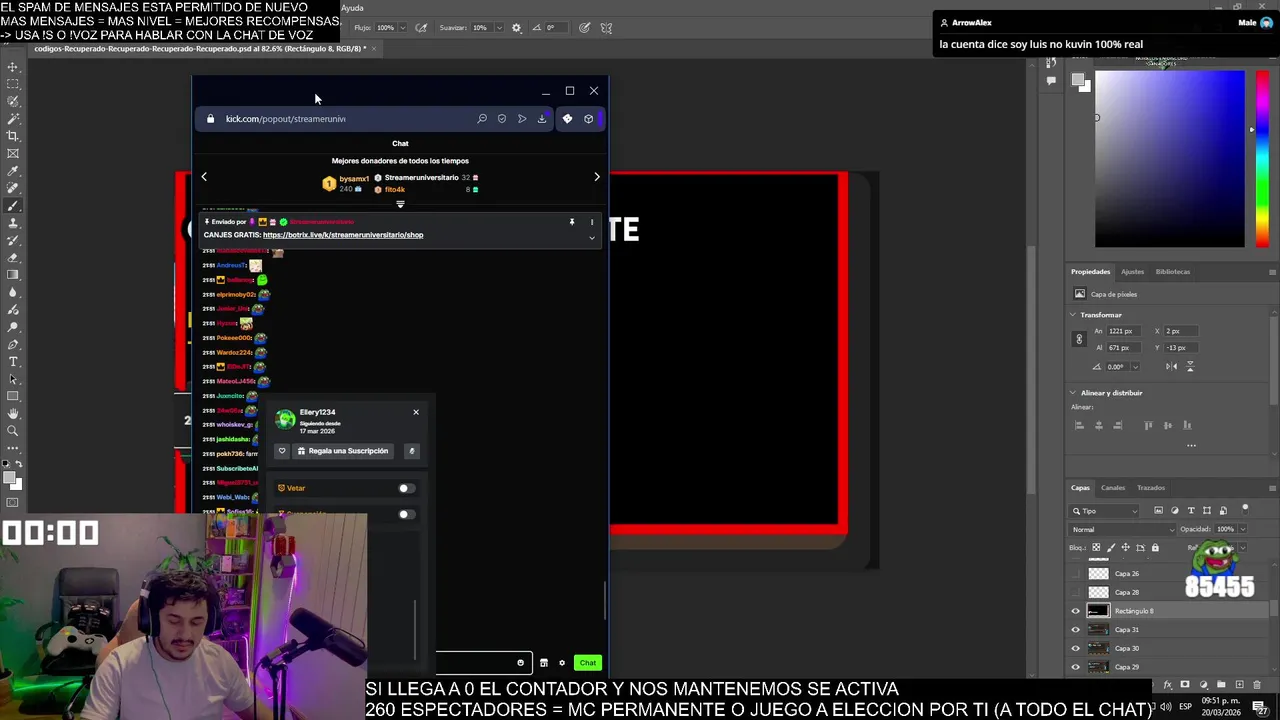
Task: Collapse donors leaderboard with down arrow
Action: coord(400,204)
